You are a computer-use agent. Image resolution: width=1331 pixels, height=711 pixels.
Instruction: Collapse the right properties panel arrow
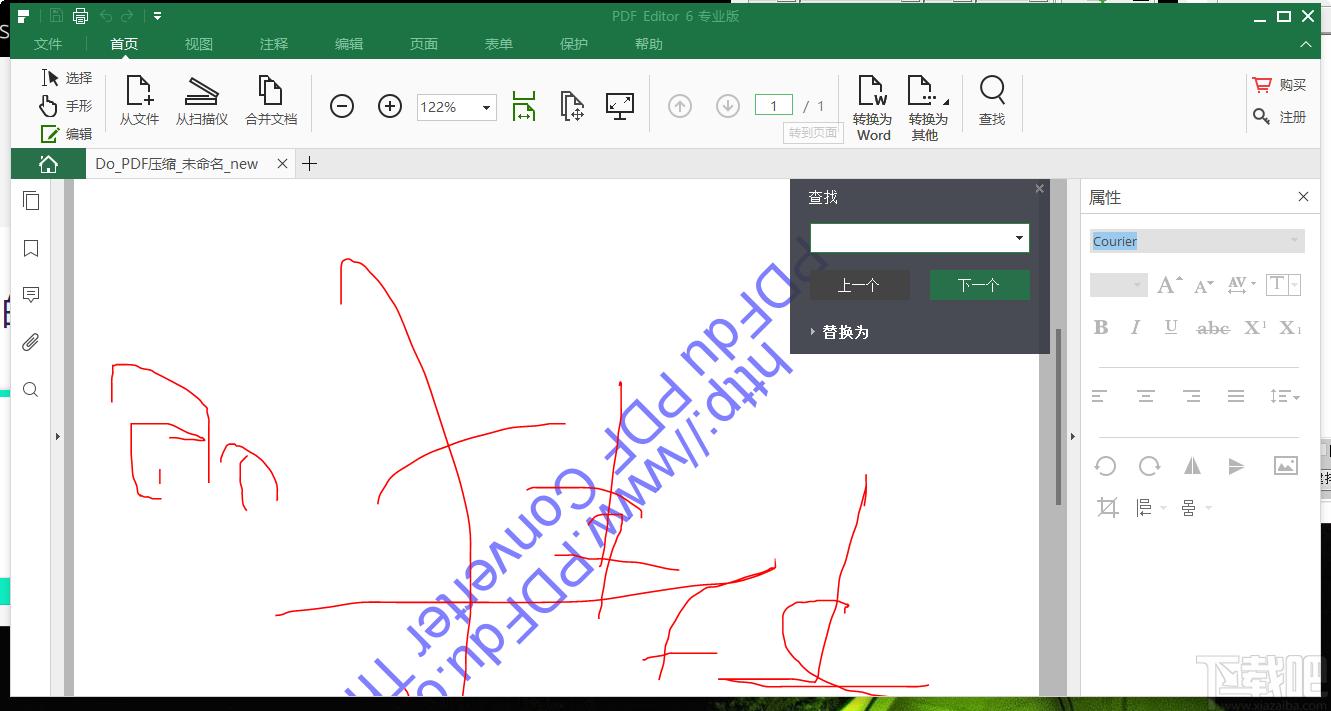click(1073, 437)
